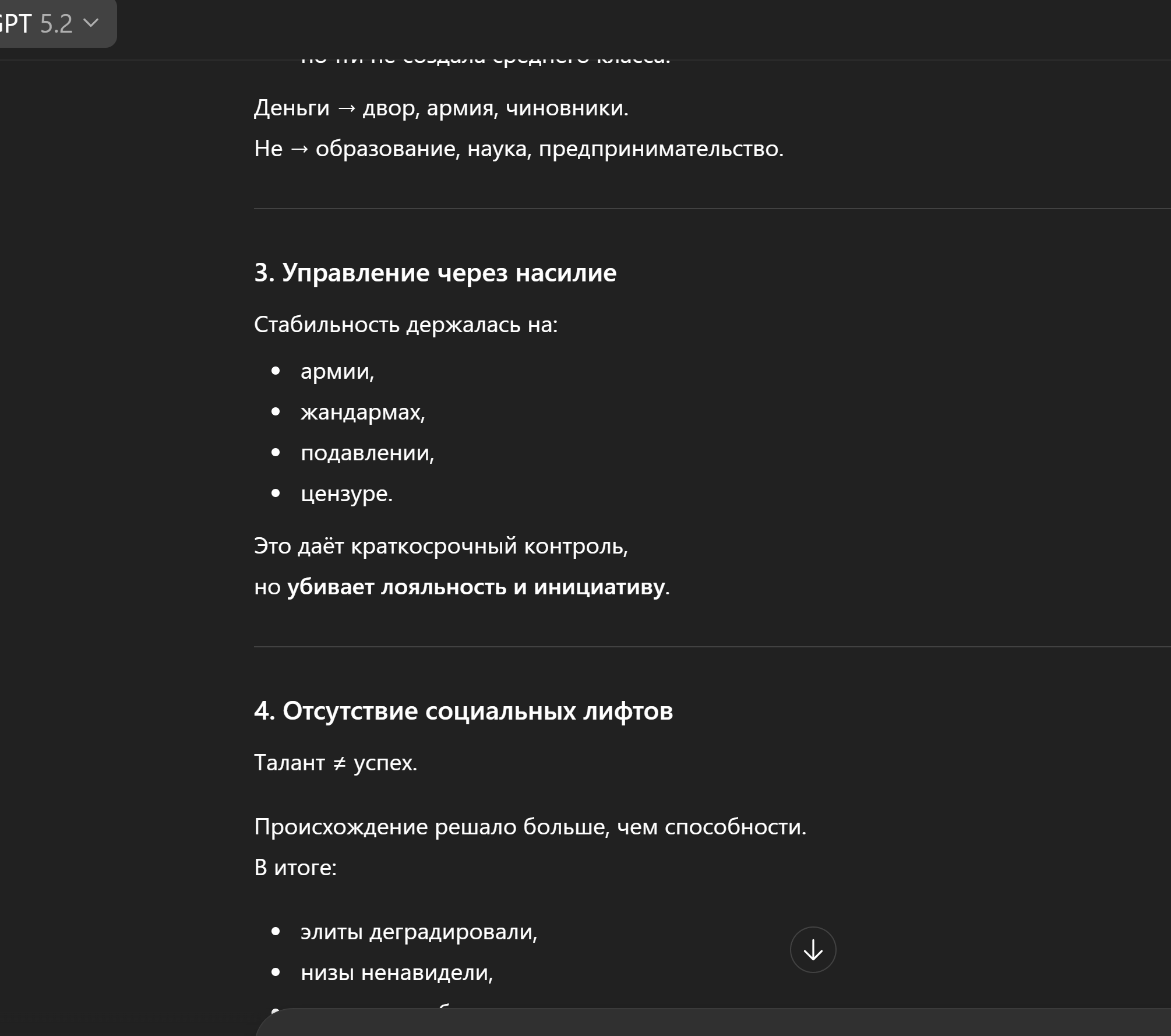Click text 'Деньги → двор, армия, чиновники.'

click(x=441, y=108)
